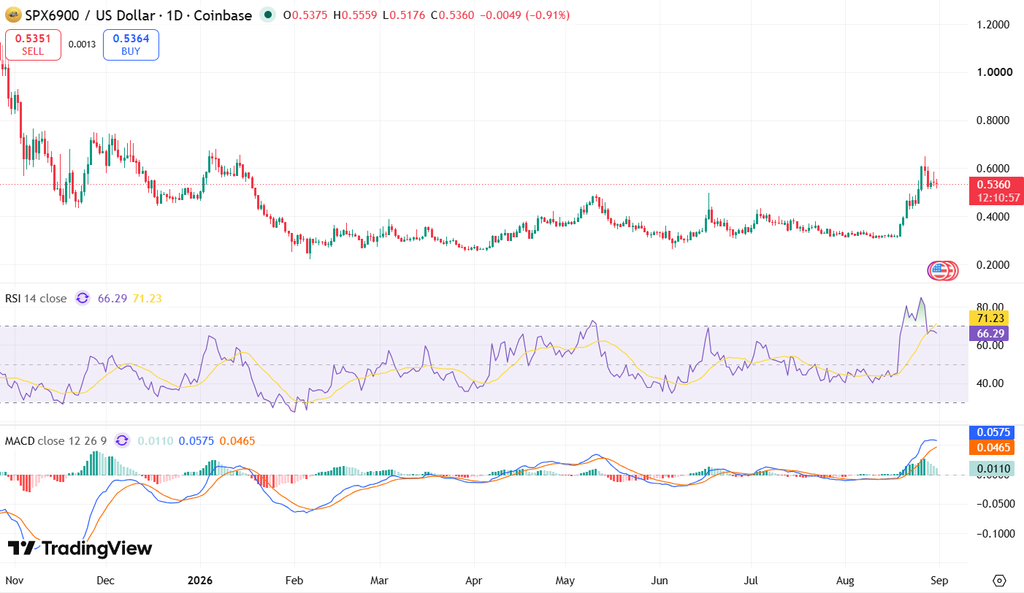Image resolution: width=1024 pixels, height=593 pixels.
Task: Click the signal value 0.0465 in legend
Action: 237,441
